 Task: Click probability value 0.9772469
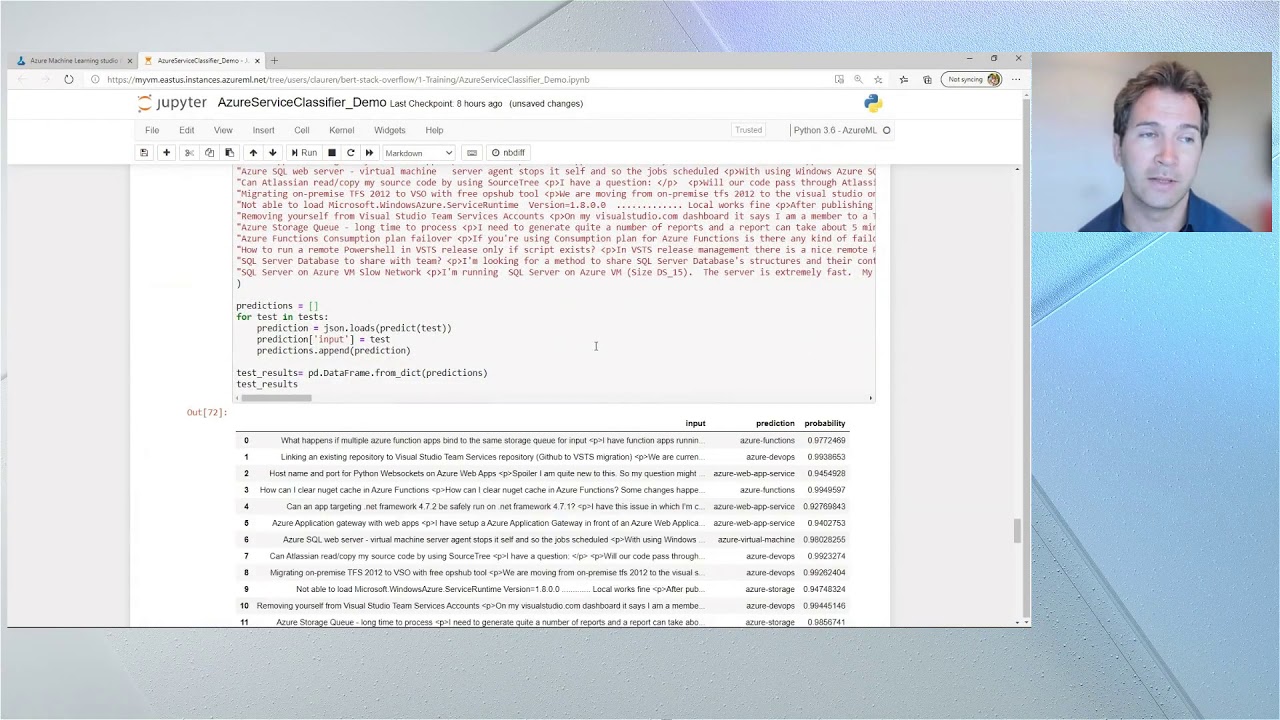(x=825, y=441)
